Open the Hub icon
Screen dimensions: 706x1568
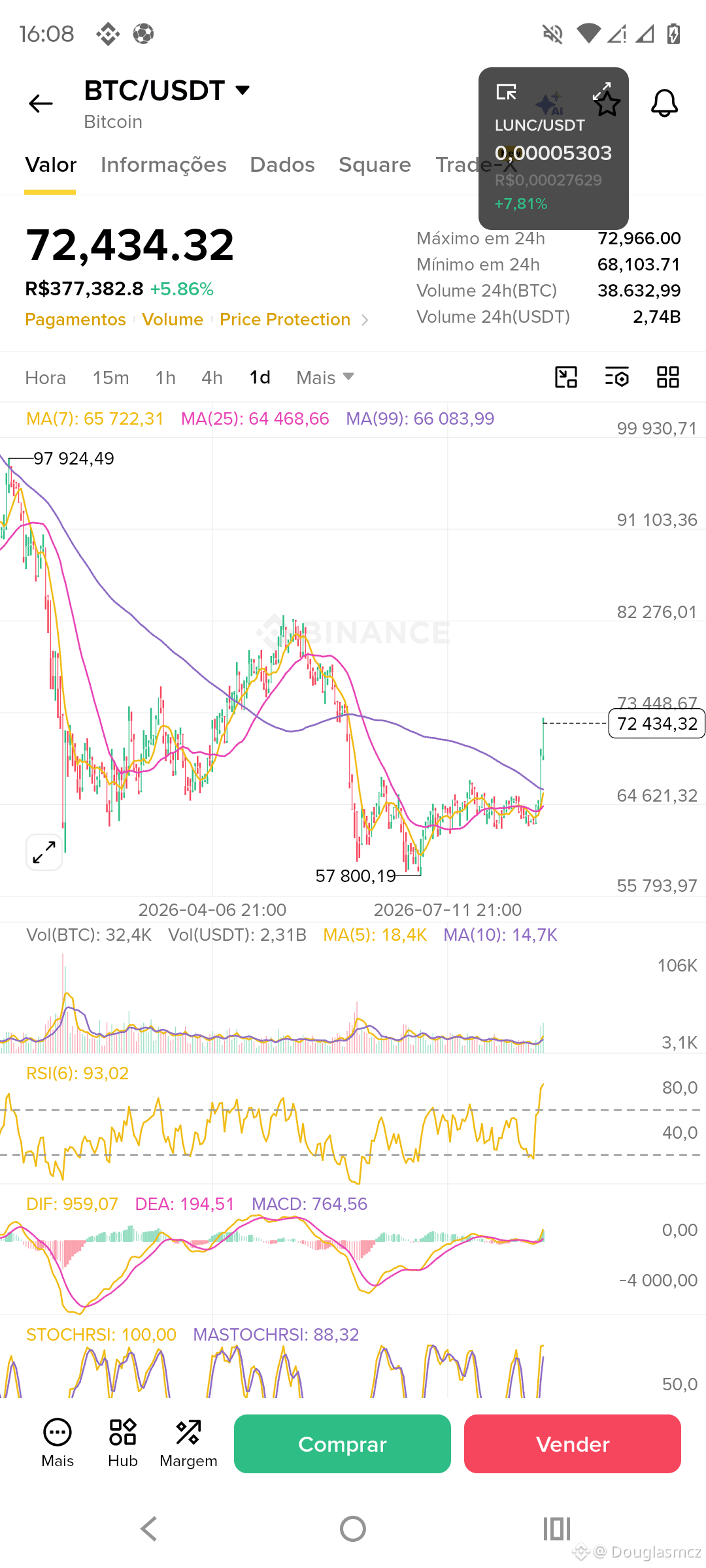(x=123, y=1443)
